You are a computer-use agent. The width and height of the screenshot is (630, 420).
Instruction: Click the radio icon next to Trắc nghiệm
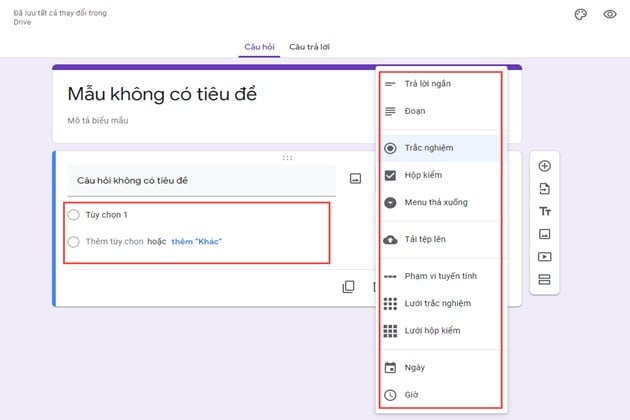click(x=390, y=148)
